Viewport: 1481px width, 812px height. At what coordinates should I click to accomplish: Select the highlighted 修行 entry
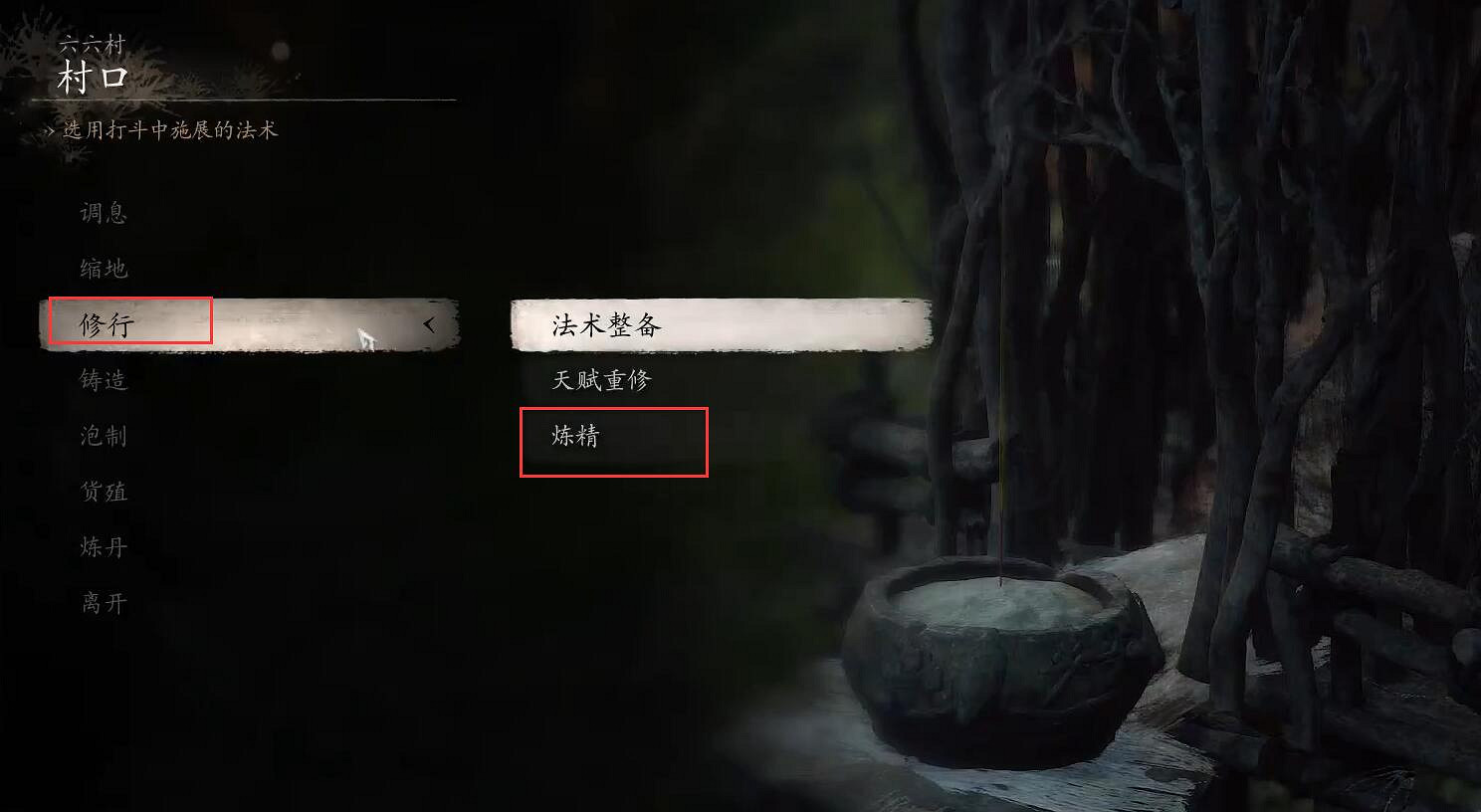(x=249, y=324)
